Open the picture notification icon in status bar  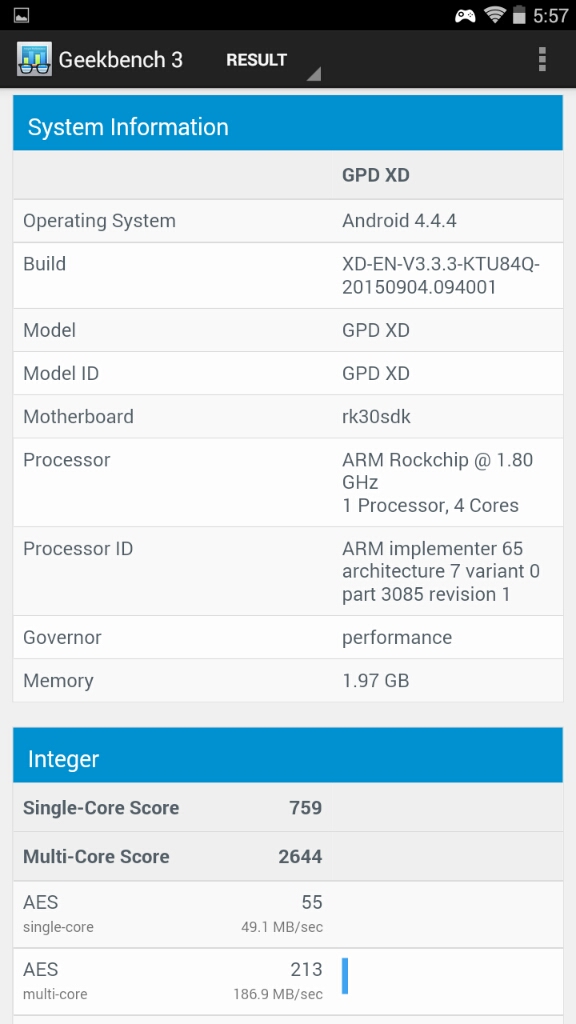[22, 15]
